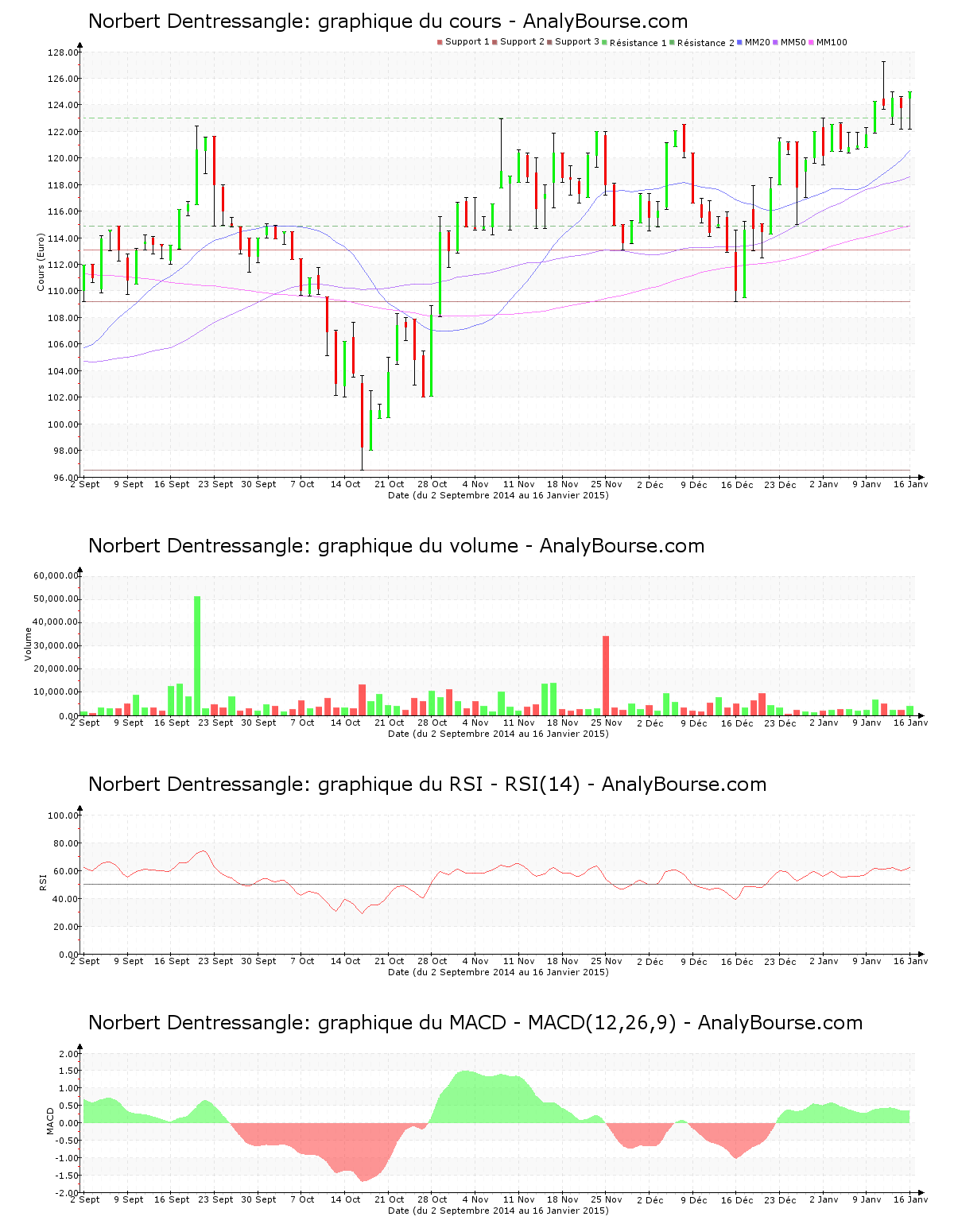Select the Support 2 legend label

(x=522, y=42)
